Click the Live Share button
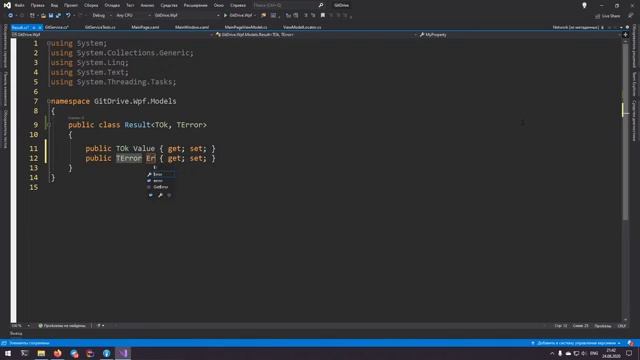This screenshot has height=360, width=640. click(607, 16)
